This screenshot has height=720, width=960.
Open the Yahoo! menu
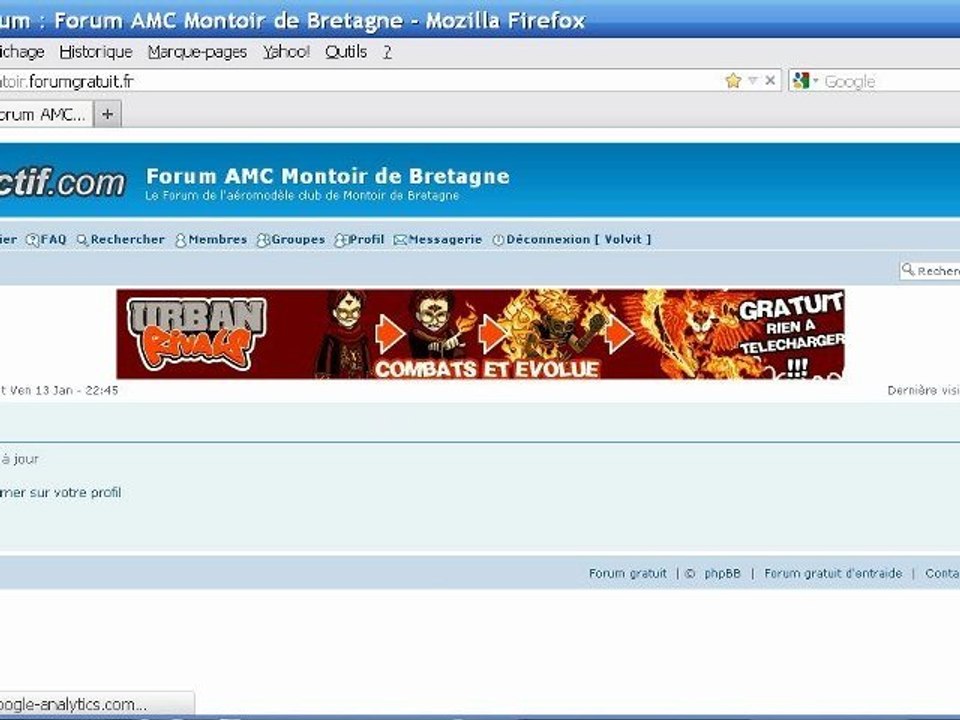coord(286,52)
